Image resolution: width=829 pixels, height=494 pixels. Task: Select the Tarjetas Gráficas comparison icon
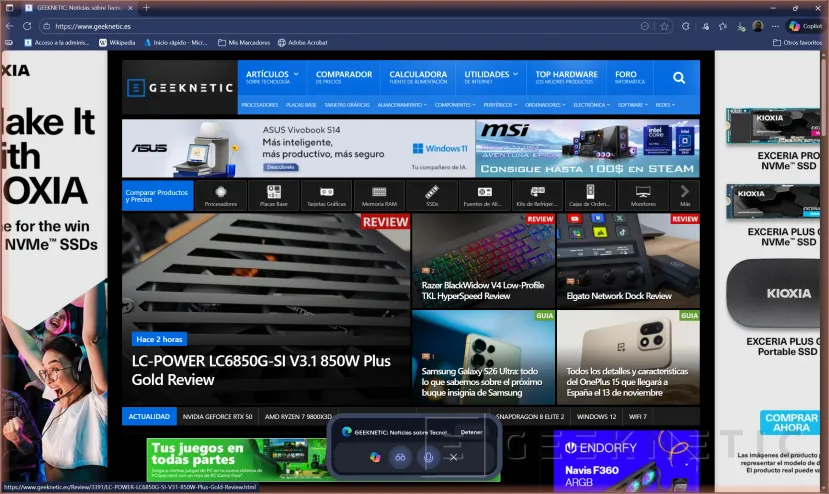[326, 196]
